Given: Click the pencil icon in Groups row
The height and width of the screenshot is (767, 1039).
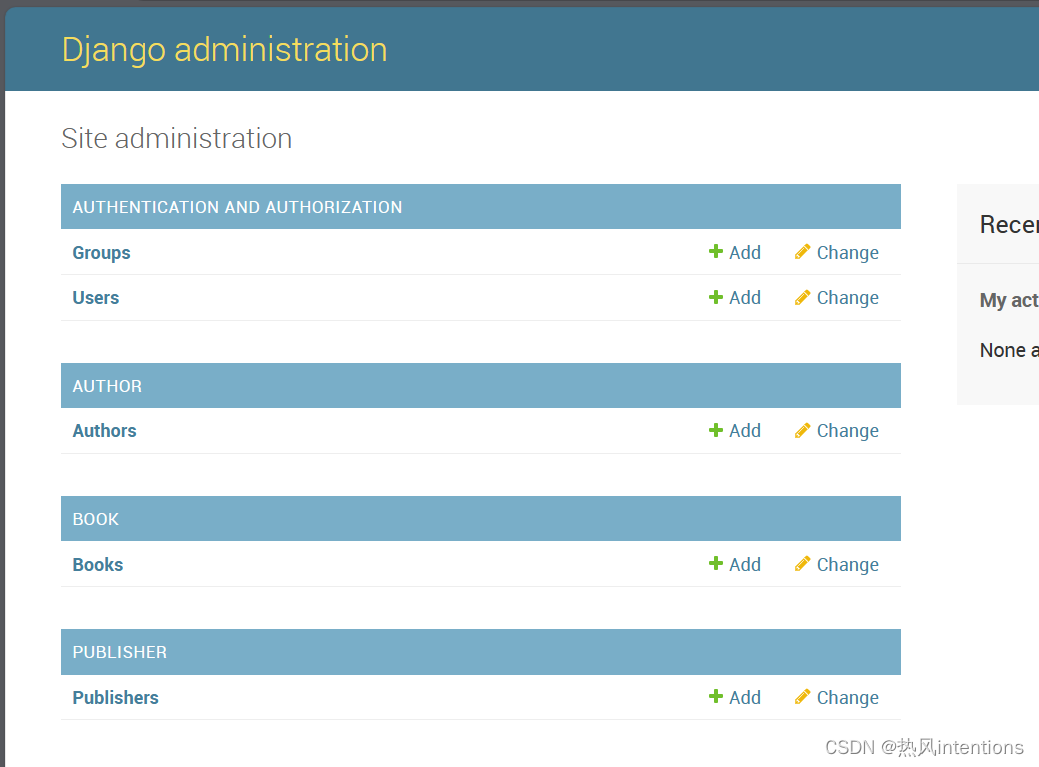Looking at the screenshot, I should click(x=802, y=252).
